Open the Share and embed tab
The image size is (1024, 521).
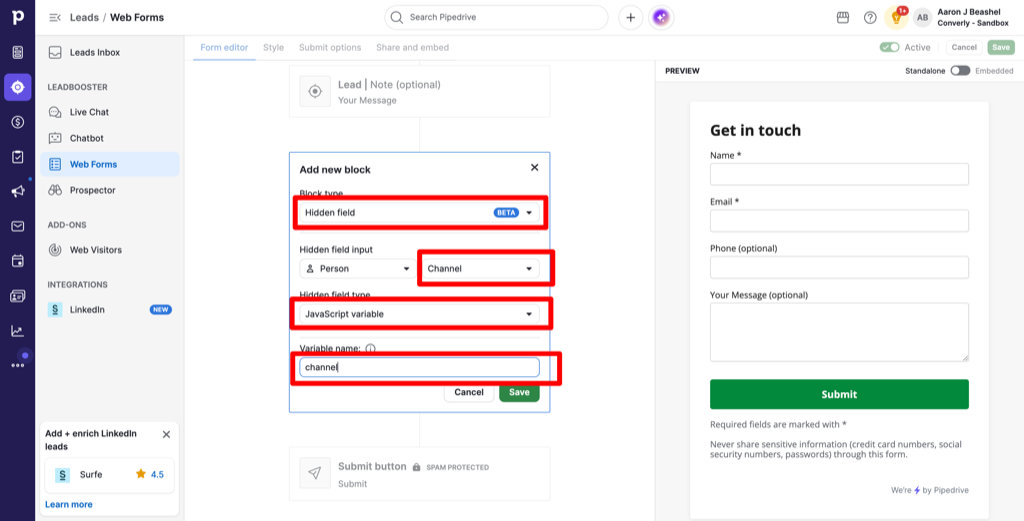(x=412, y=48)
